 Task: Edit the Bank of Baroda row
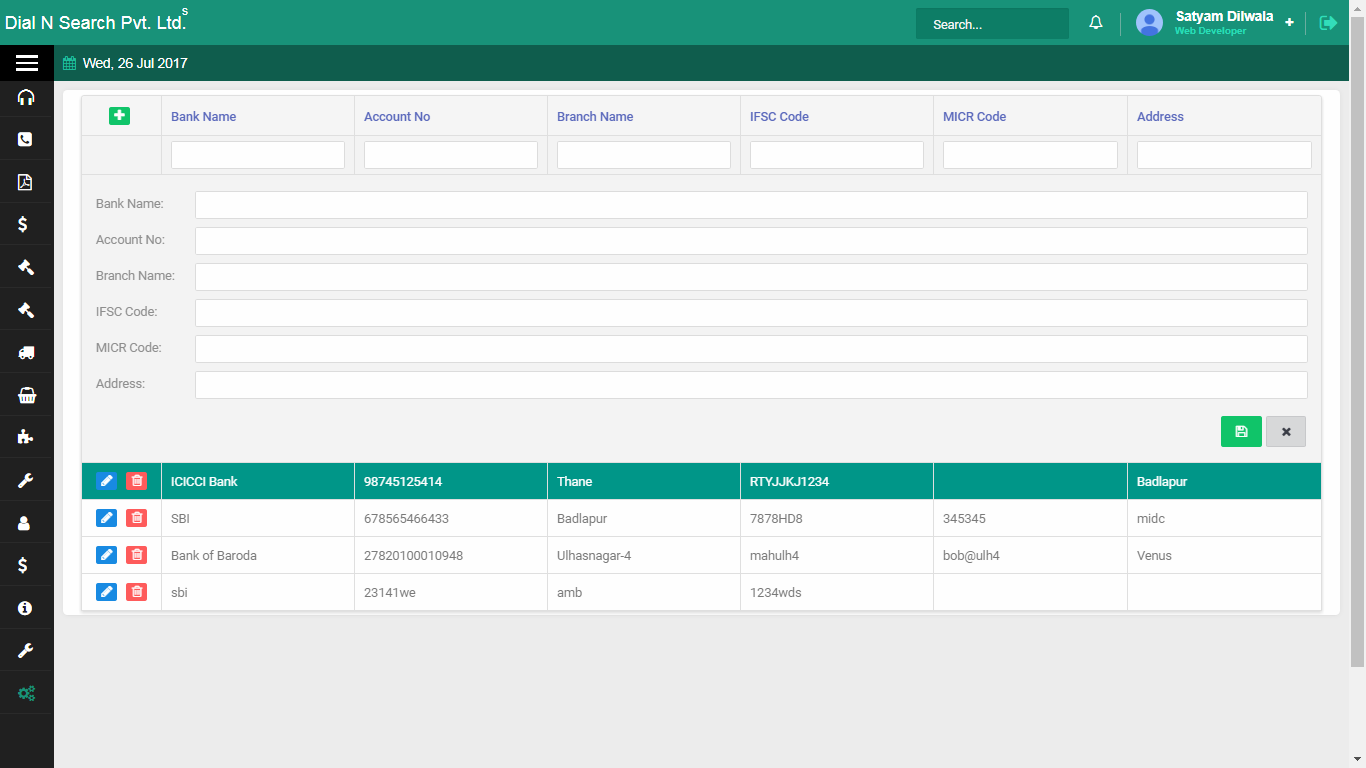[x=106, y=555]
